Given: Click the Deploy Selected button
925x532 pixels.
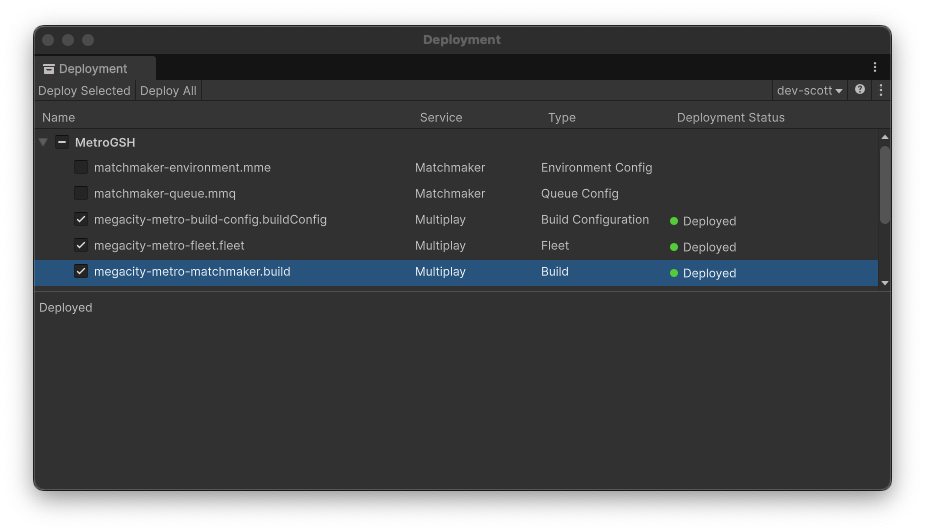Looking at the screenshot, I should coord(84,91).
